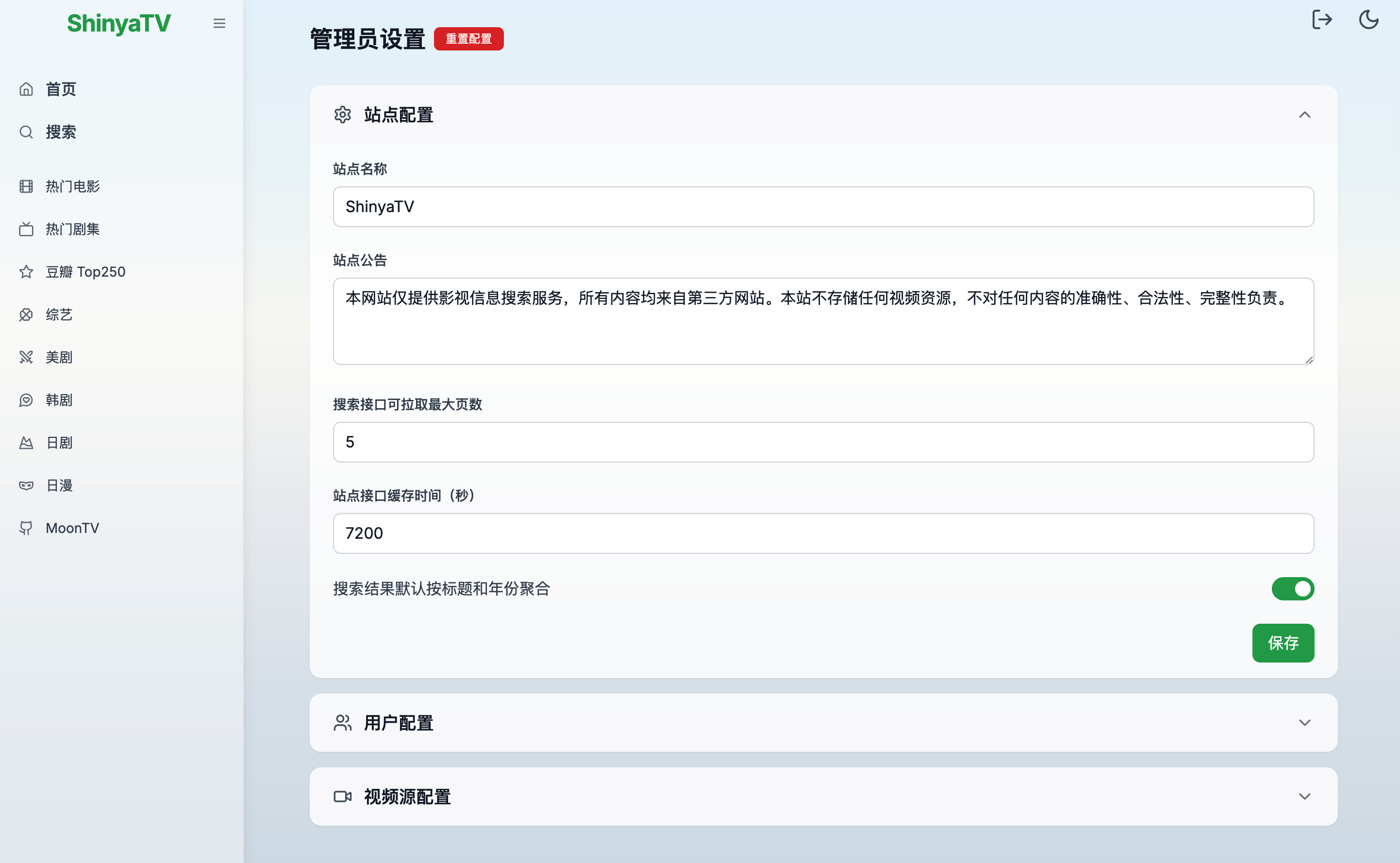Expand 视频源配置 with its down chevron
The width and height of the screenshot is (1400, 863).
[x=1304, y=796]
